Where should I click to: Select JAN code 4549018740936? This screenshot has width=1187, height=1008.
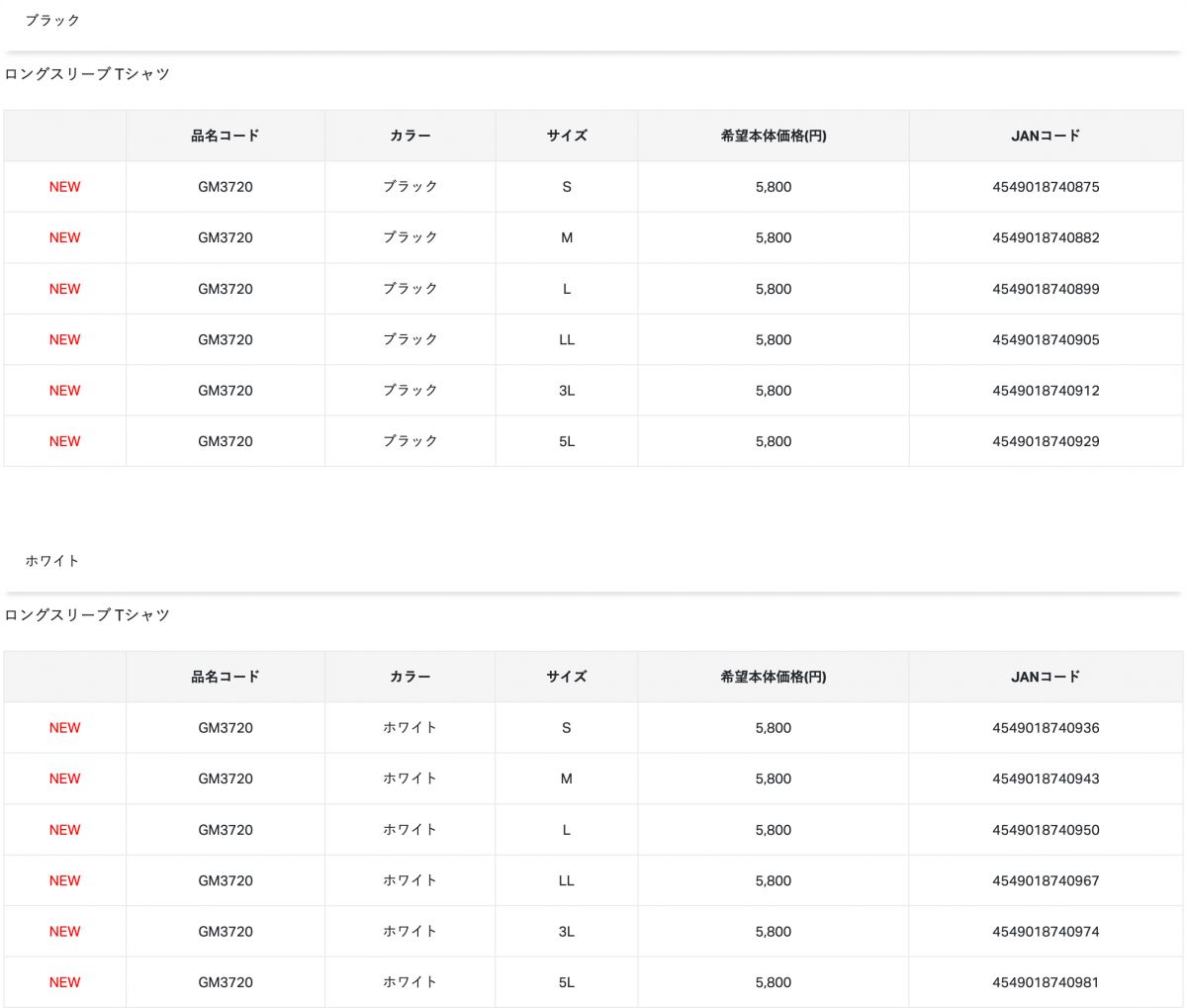click(1046, 728)
